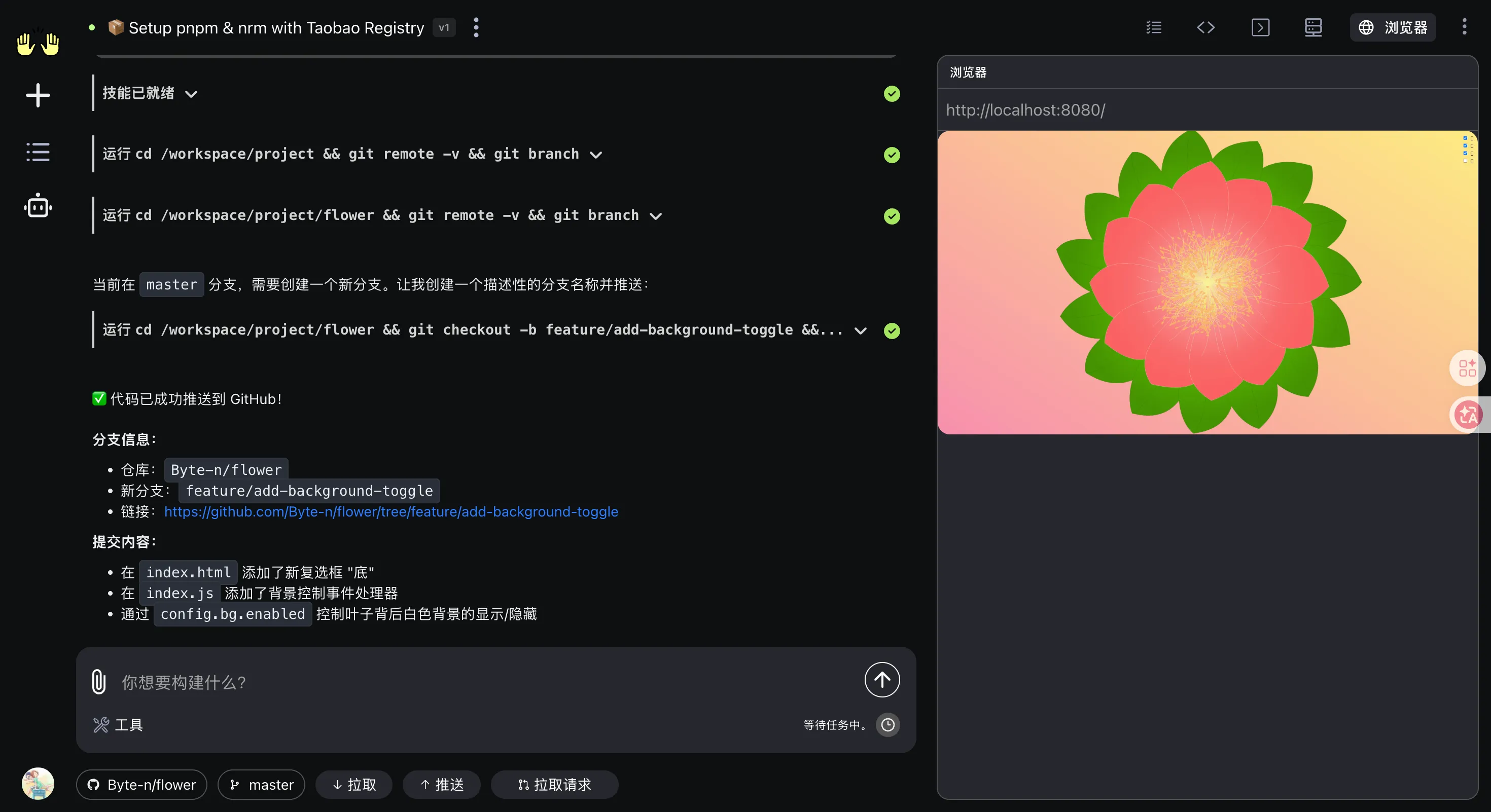Click the plus new task icon

click(38, 95)
